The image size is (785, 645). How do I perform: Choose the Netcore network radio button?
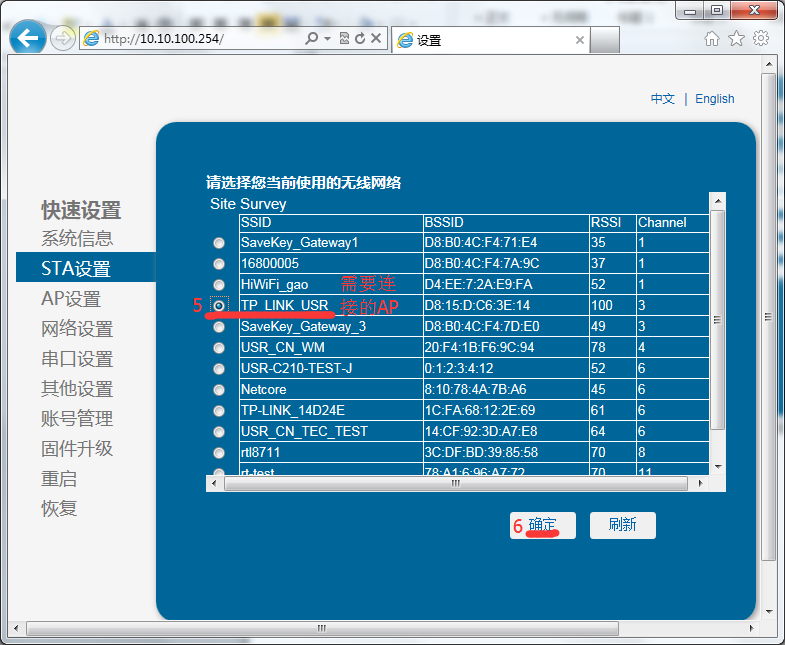click(219, 390)
